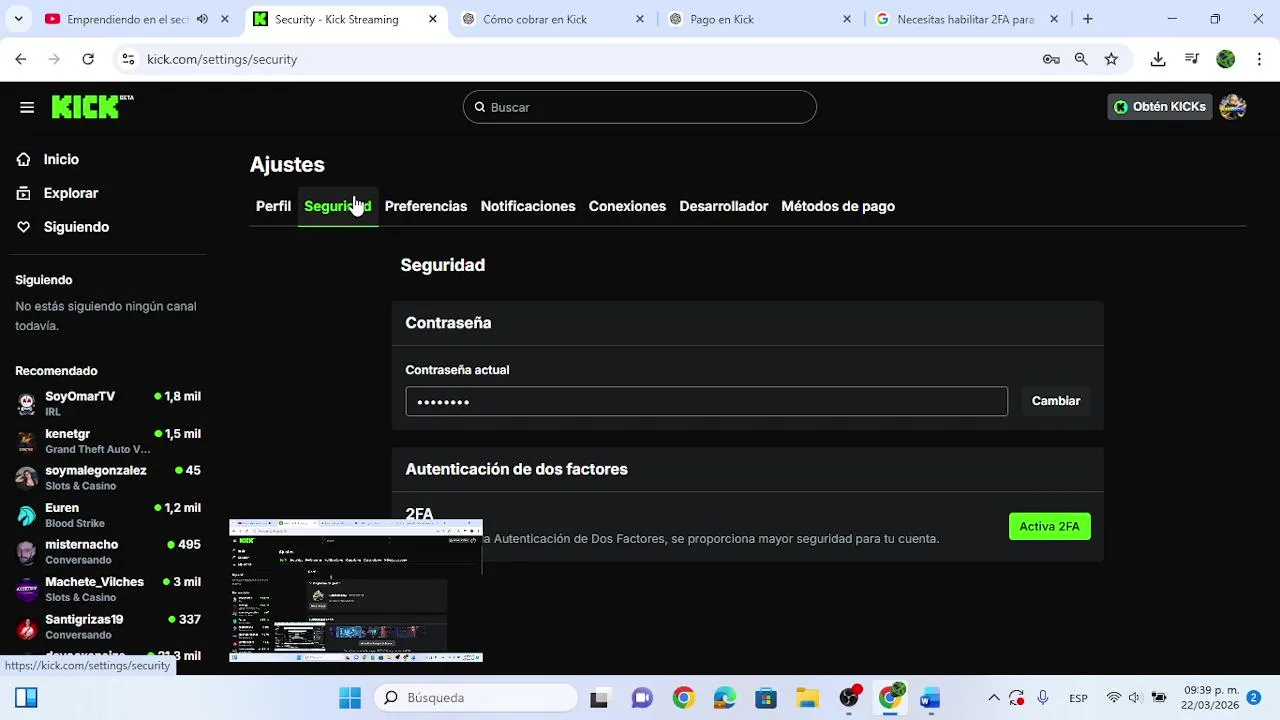Click the Buscar search field
This screenshot has height=720, width=1280.
point(640,107)
